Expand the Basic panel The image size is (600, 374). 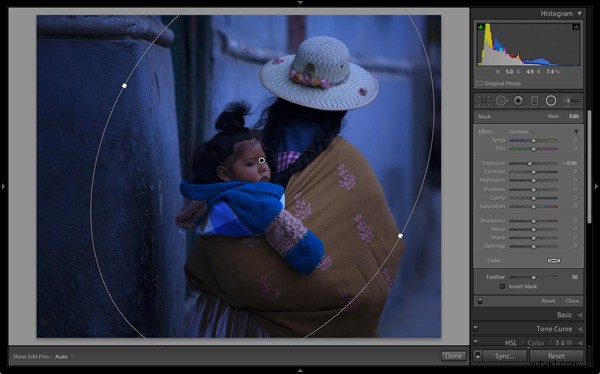(x=580, y=315)
